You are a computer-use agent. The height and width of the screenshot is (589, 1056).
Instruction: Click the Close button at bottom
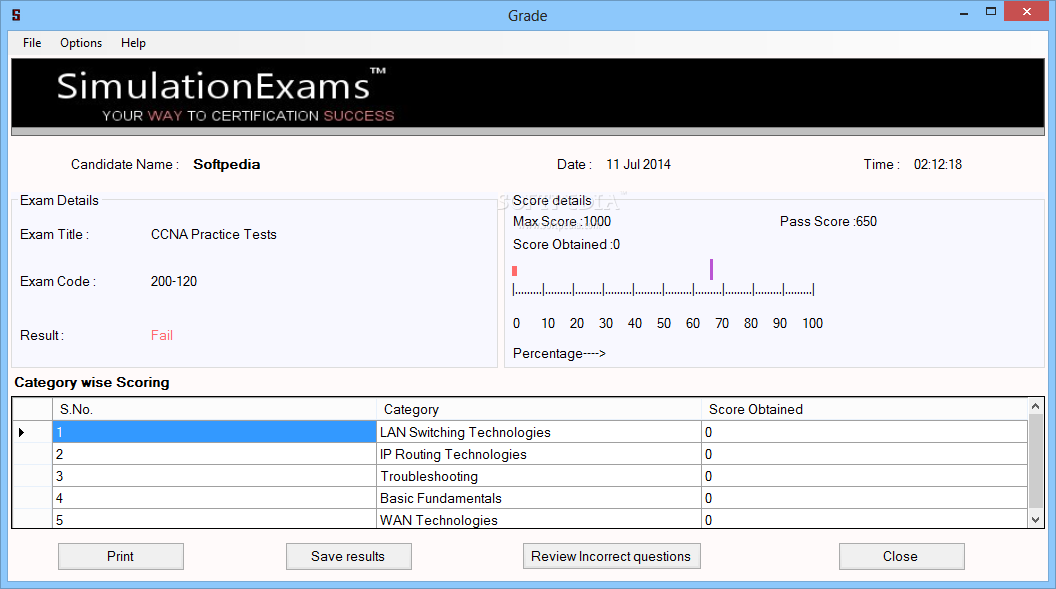click(901, 556)
